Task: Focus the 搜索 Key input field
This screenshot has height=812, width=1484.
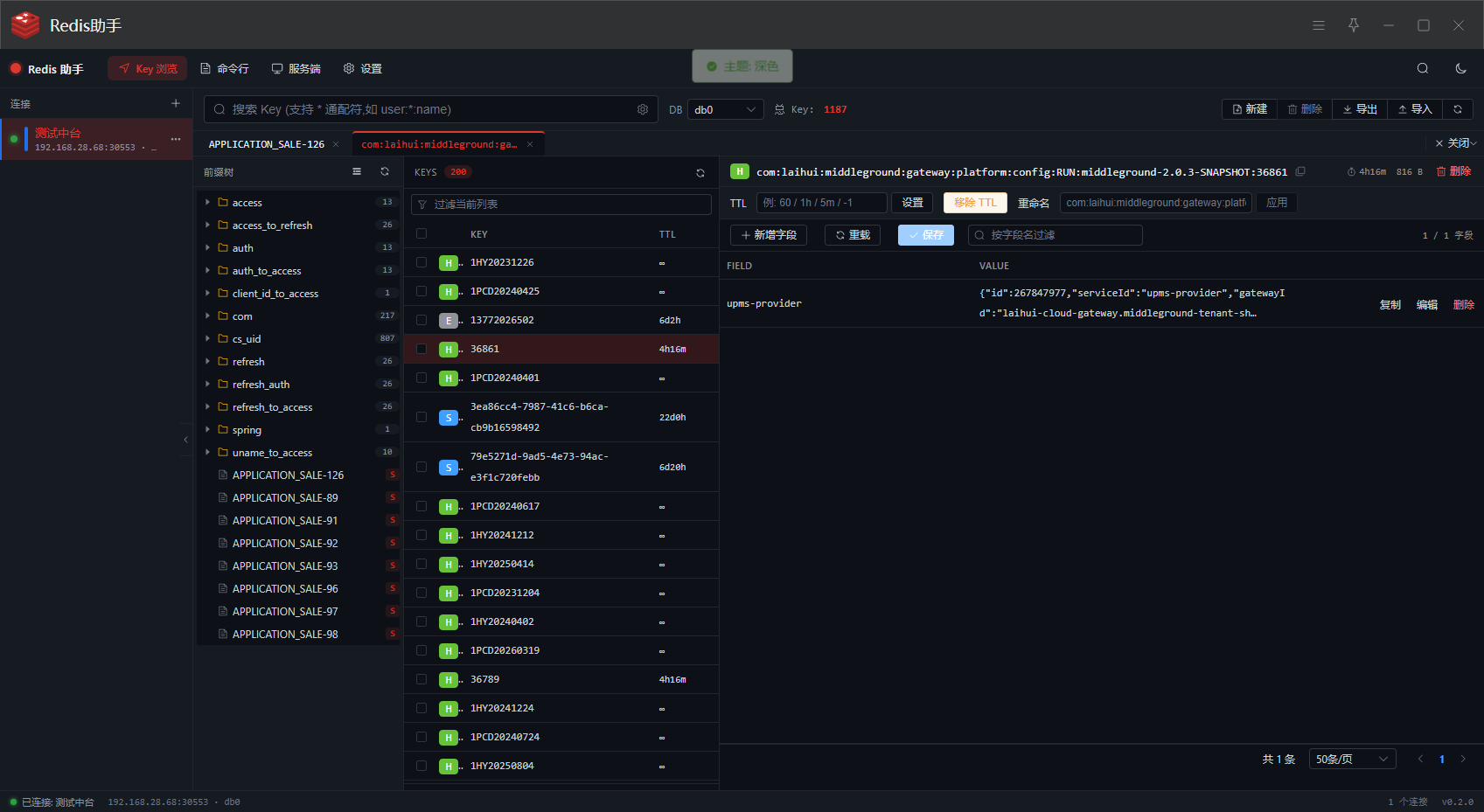Action: 431,109
